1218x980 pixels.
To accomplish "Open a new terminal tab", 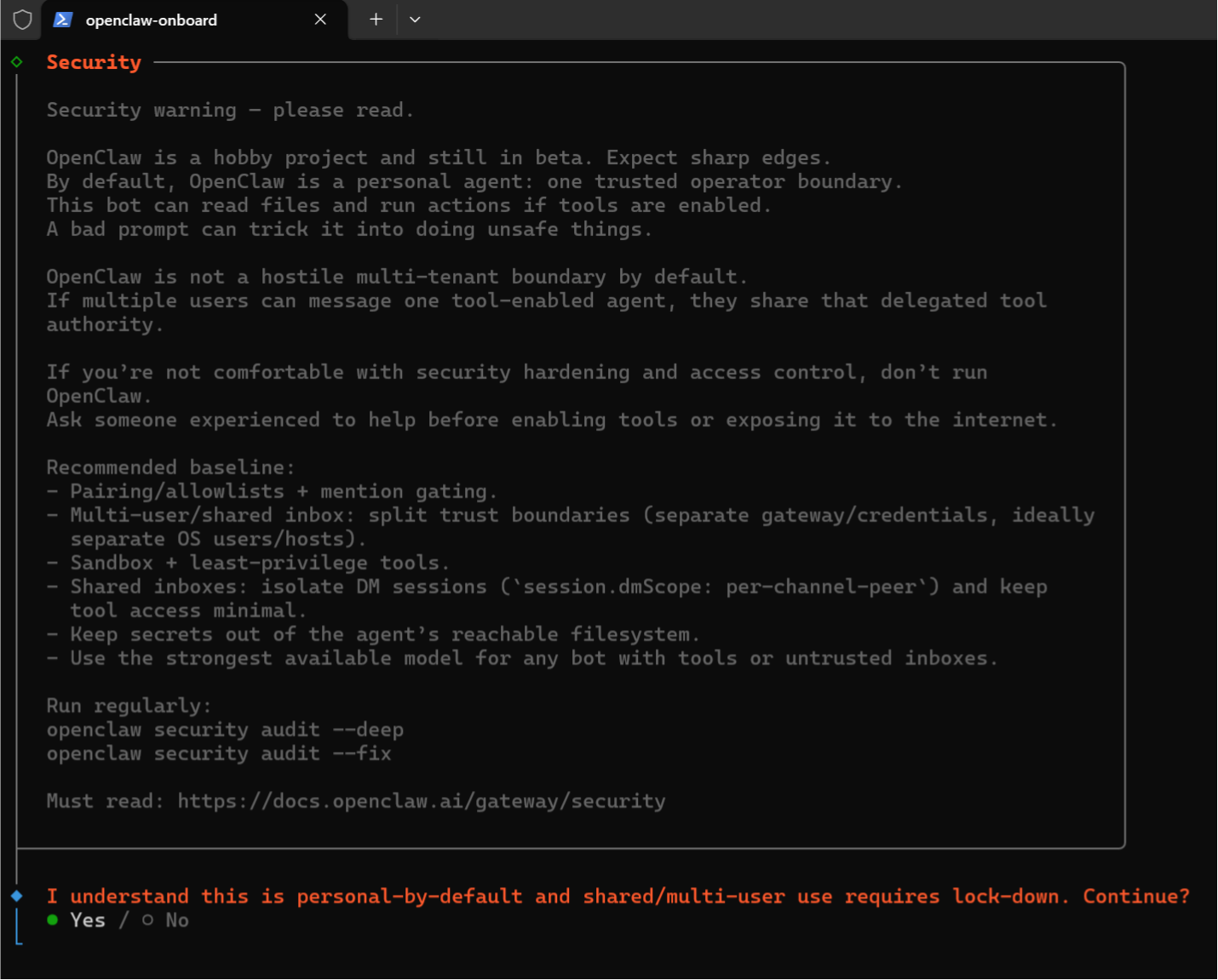I will [x=376, y=20].
